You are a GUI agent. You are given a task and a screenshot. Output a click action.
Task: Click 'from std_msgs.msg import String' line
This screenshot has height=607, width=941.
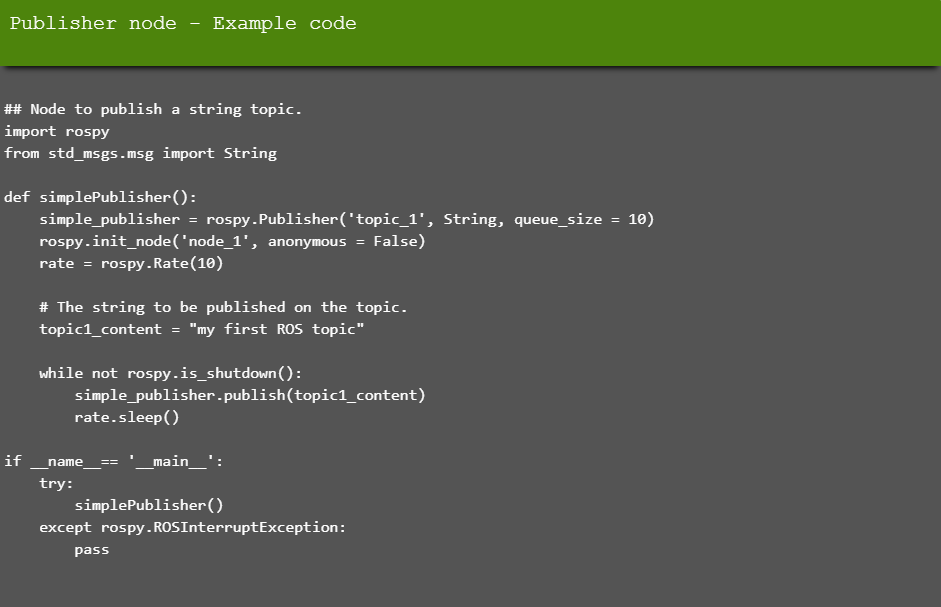tap(140, 154)
